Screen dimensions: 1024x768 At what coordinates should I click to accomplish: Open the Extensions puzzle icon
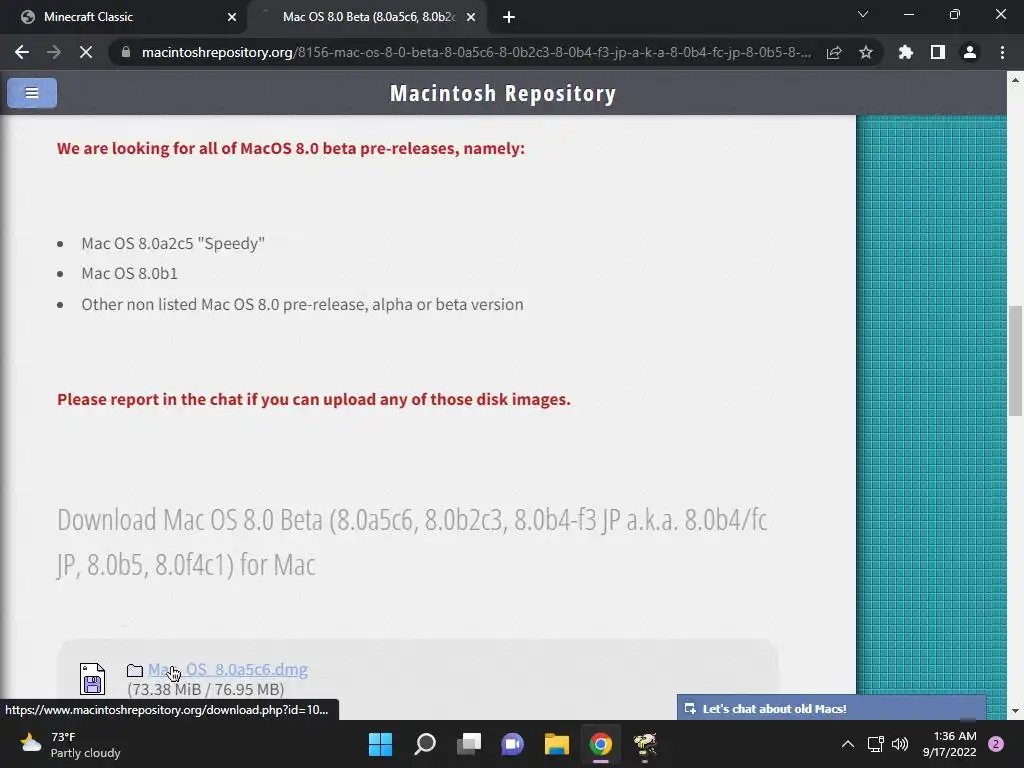coord(906,52)
